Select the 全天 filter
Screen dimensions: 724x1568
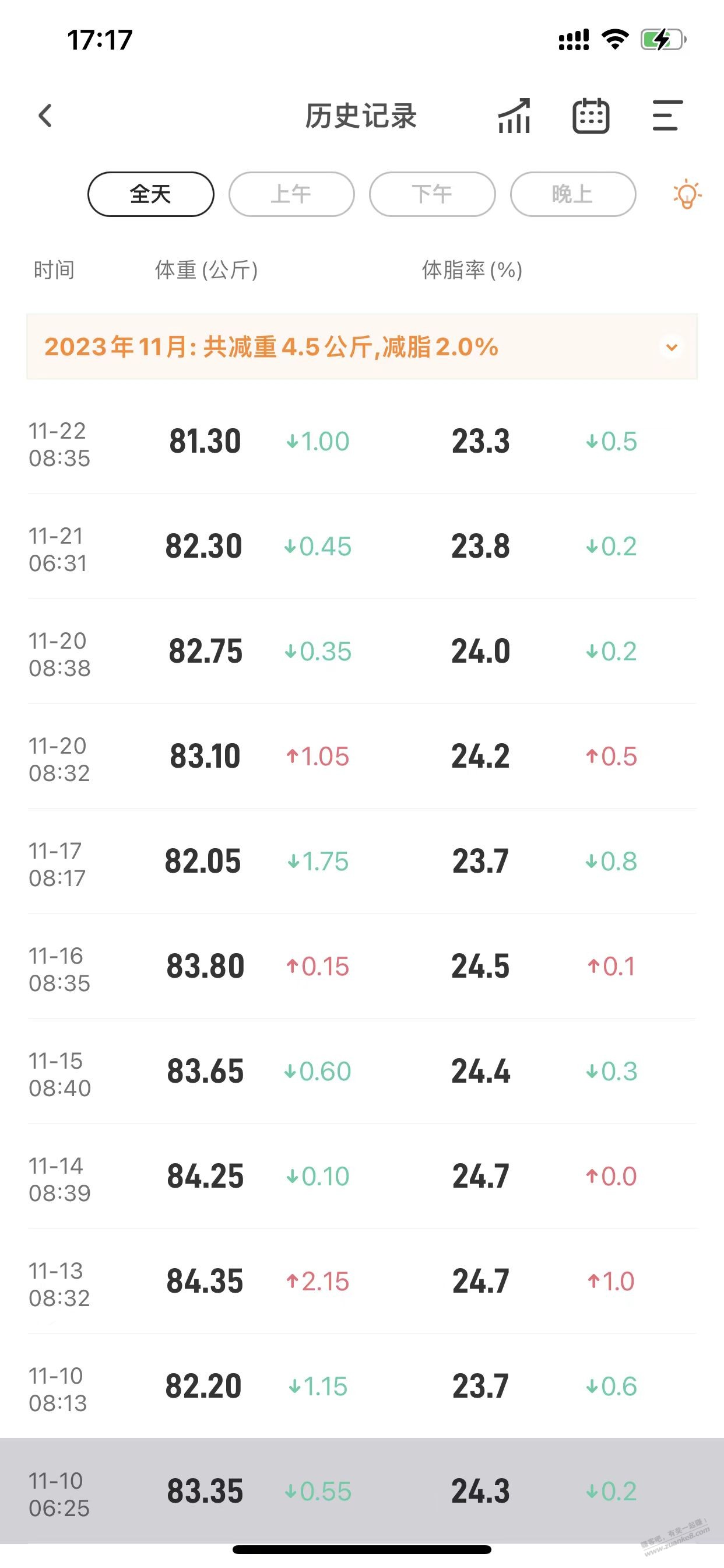click(x=151, y=194)
